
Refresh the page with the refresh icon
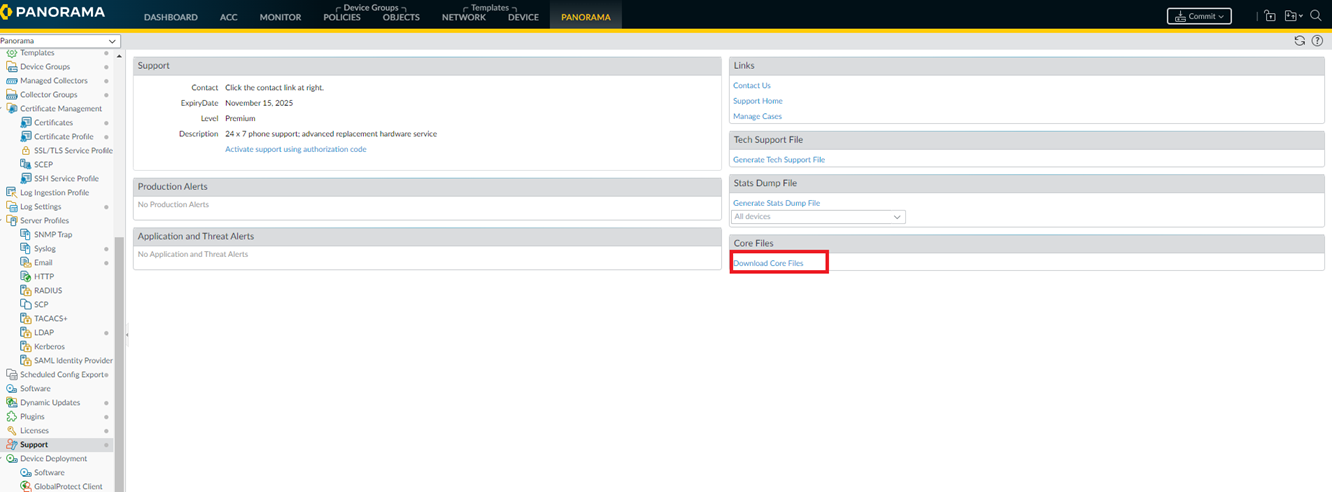pyautogui.click(x=1299, y=41)
